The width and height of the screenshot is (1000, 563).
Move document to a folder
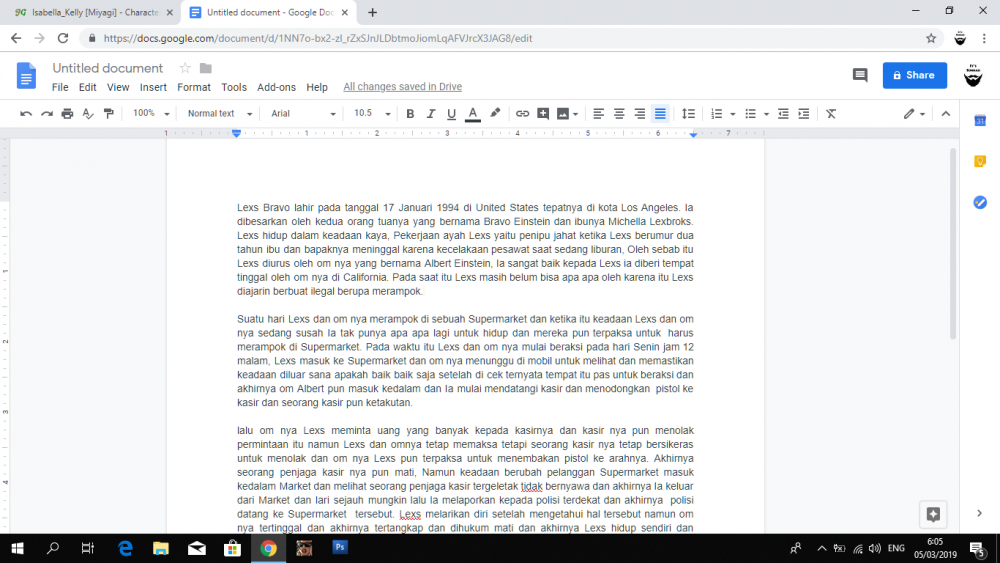click(205, 68)
